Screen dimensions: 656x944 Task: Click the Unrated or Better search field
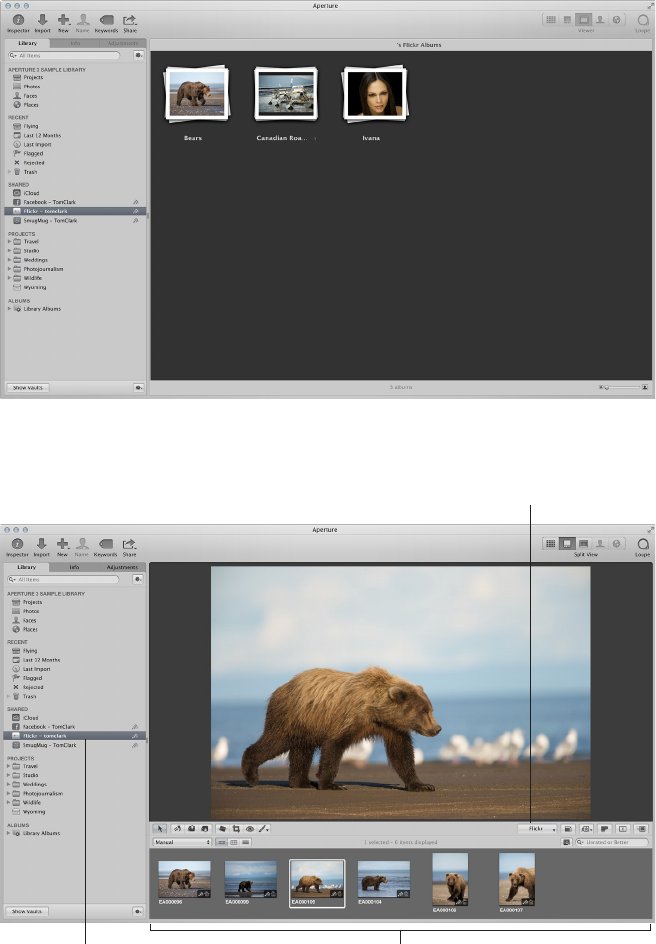(x=611, y=842)
